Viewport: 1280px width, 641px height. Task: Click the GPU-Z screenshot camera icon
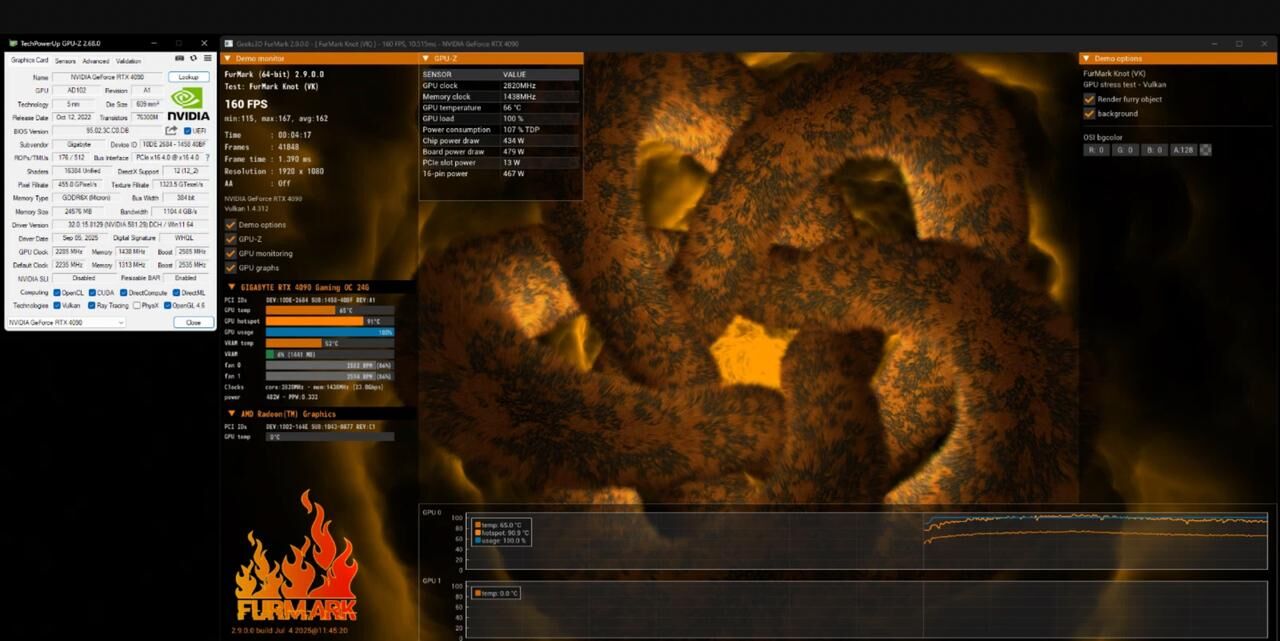(180, 58)
